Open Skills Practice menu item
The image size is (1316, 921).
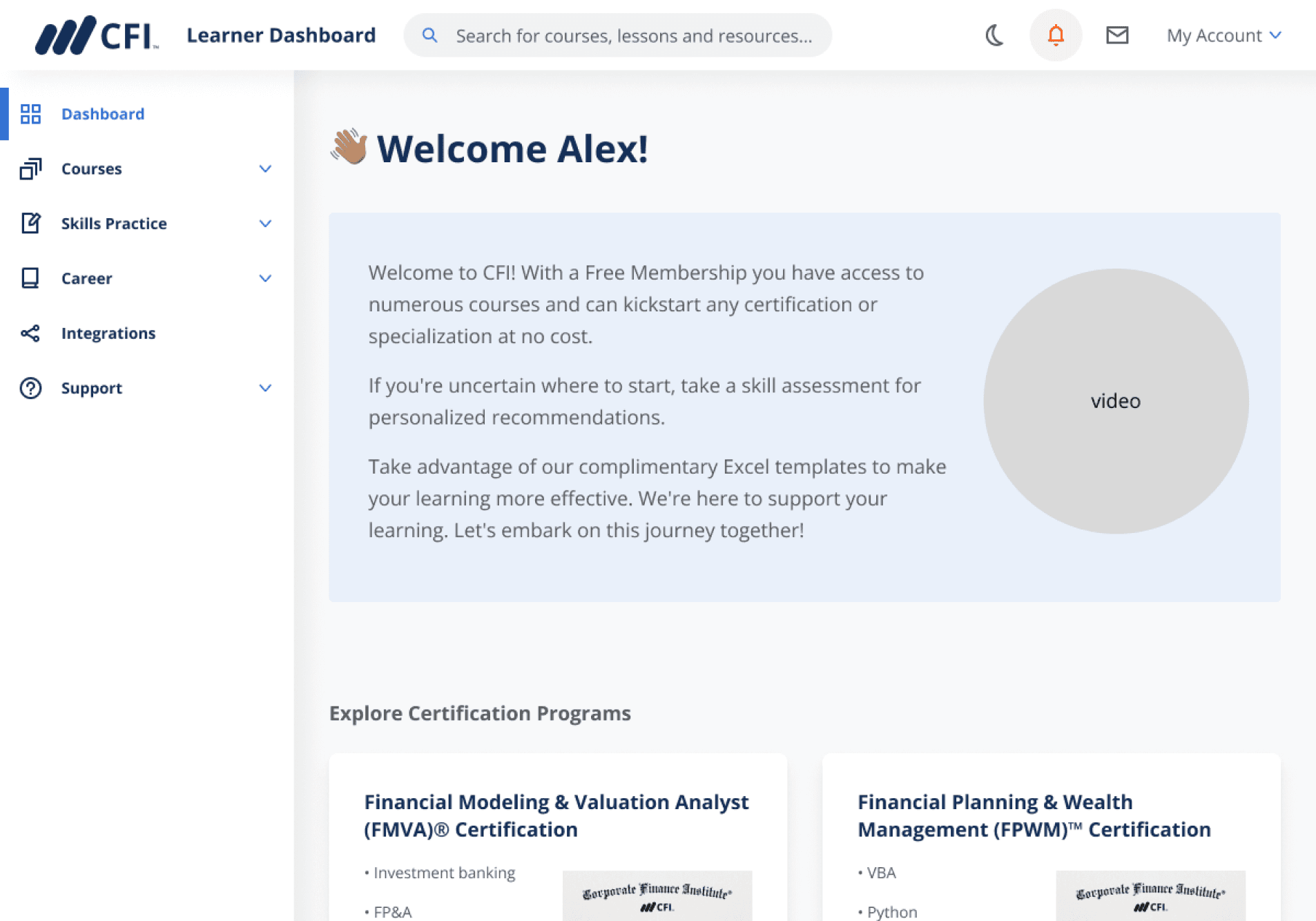tap(114, 223)
